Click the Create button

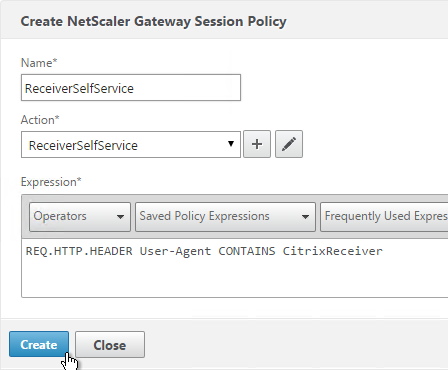pyautogui.click(x=39, y=344)
